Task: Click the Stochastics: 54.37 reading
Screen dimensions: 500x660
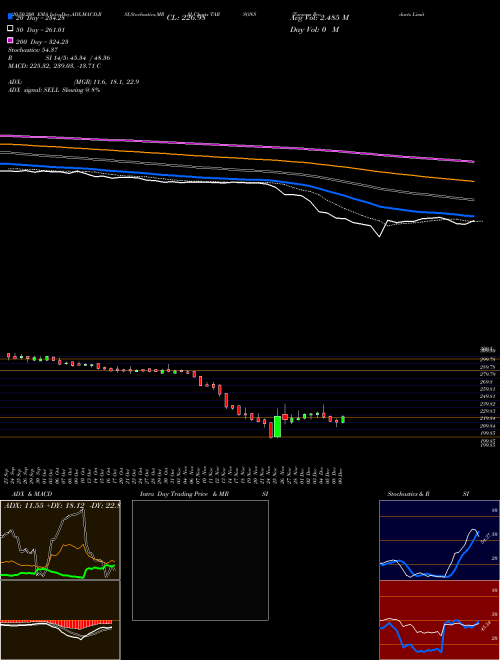Action: point(33,50)
